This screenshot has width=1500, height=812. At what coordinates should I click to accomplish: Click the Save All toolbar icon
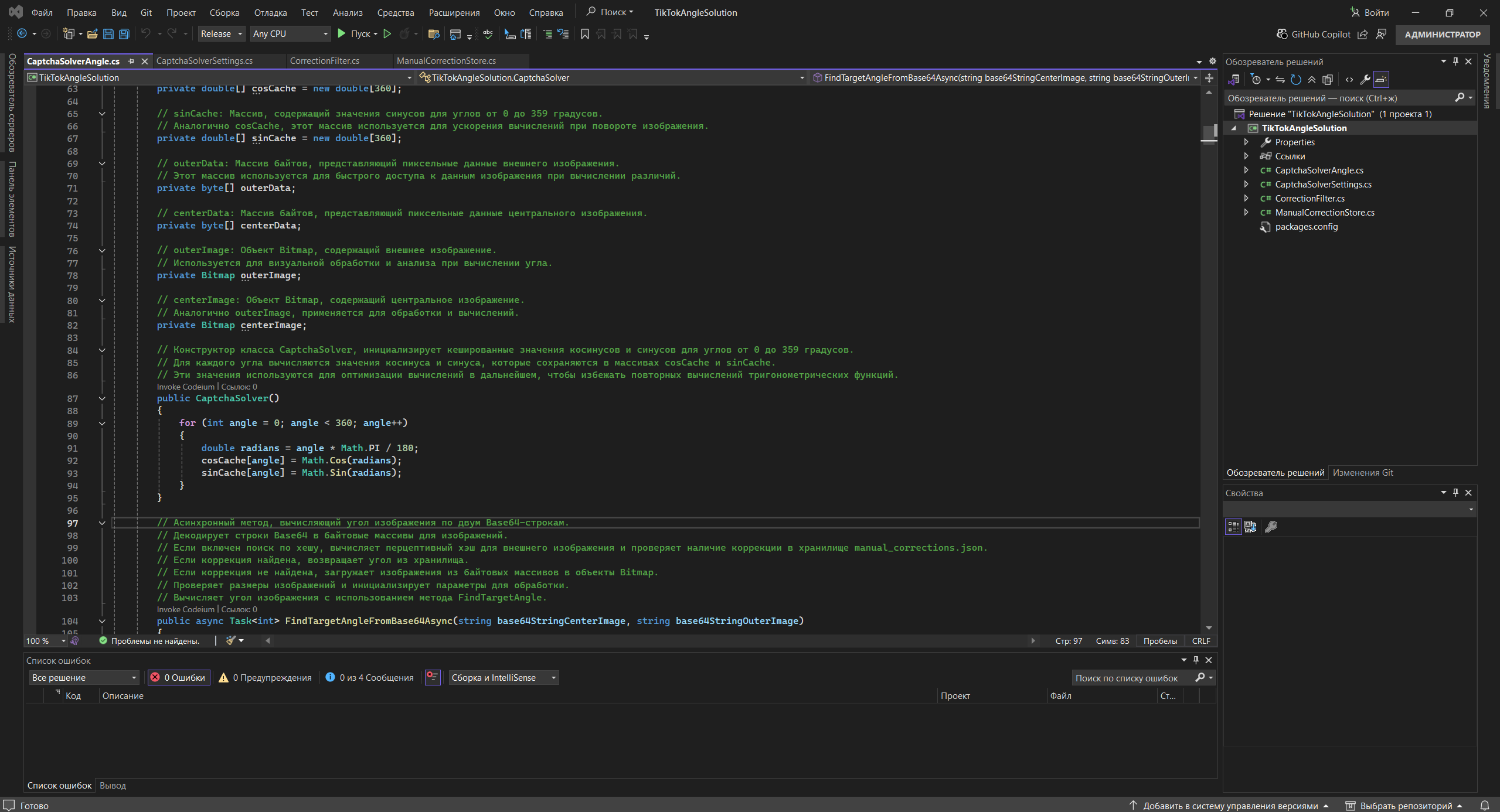point(124,34)
